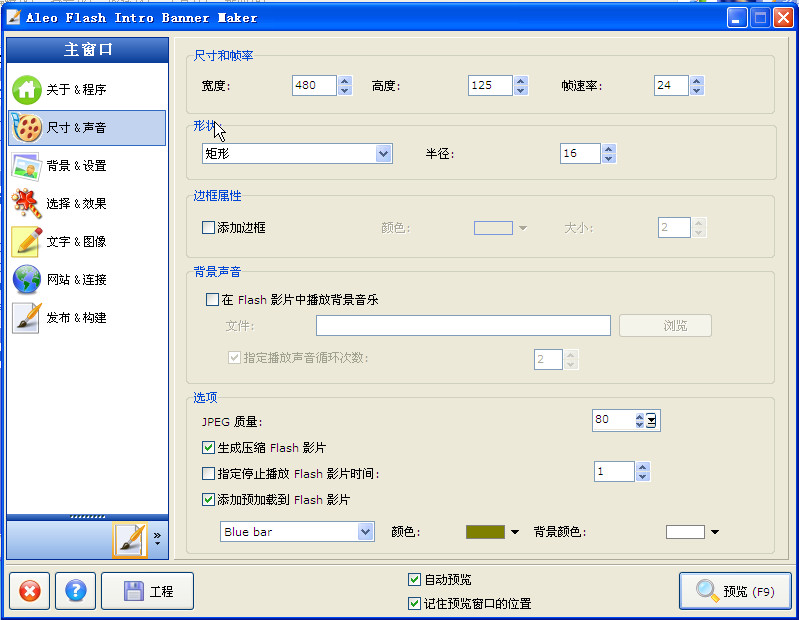Open 矩形 shape dropdown
The image size is (799, 620).
pyautogui.click(x=383, y=153)
